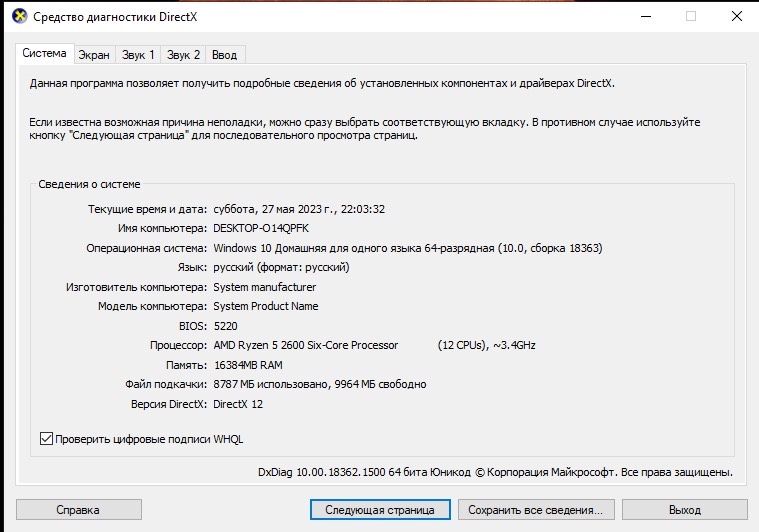Click the window title Средство диагностики DirectX
The width and height of the screenshot is (759, 532).
115,17
